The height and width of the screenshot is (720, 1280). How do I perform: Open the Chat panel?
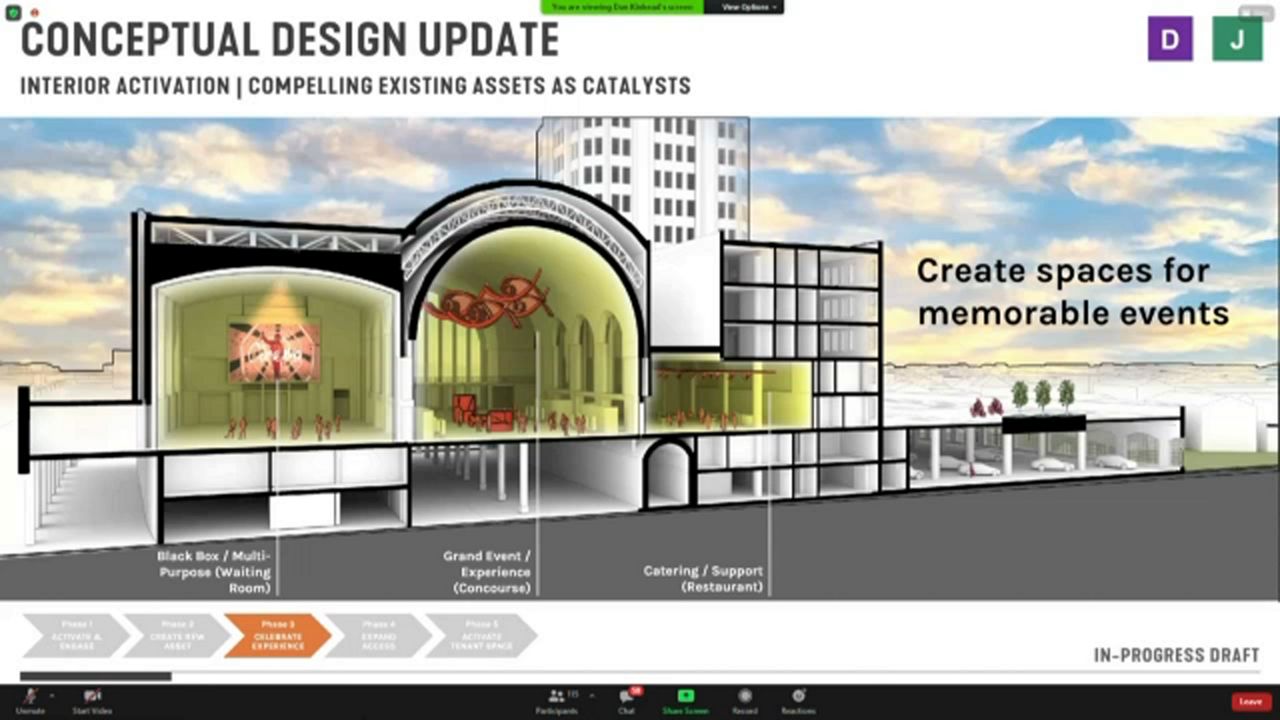tap(624, 697)
